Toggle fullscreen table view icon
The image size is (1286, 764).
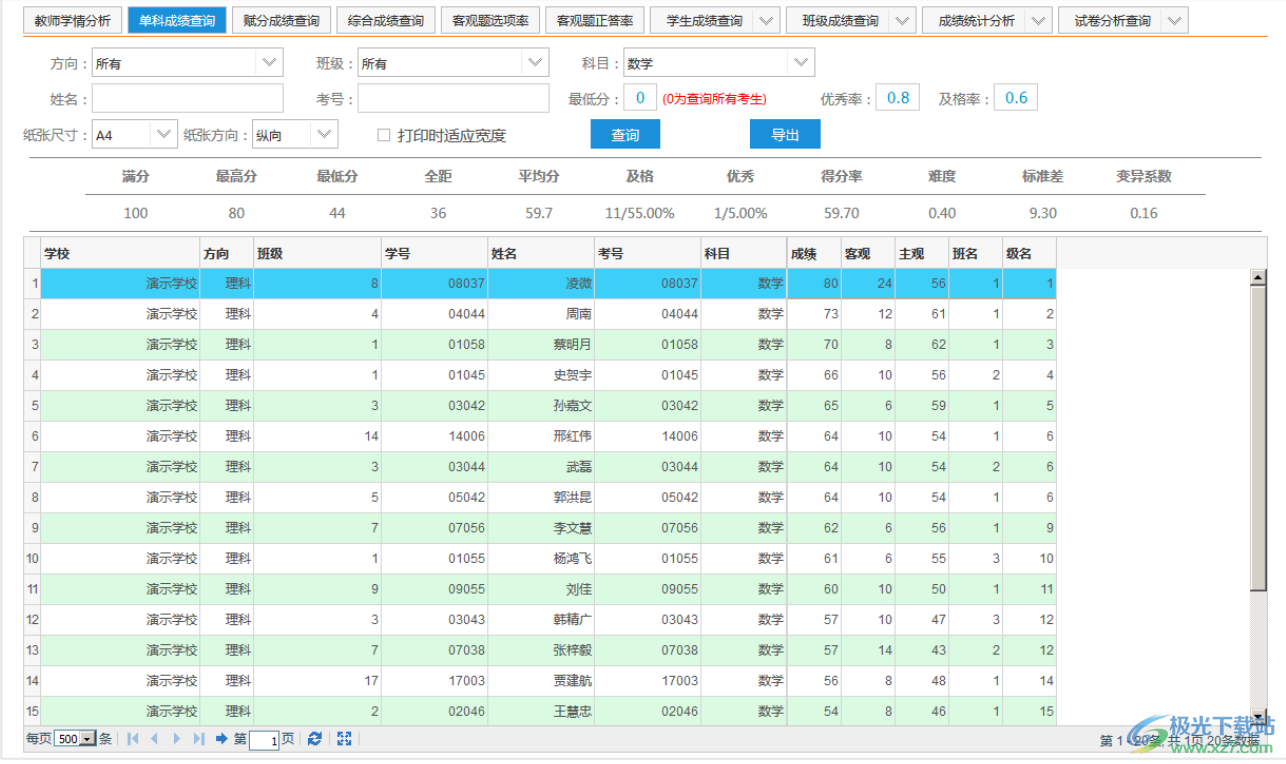(x=344, y=739)
